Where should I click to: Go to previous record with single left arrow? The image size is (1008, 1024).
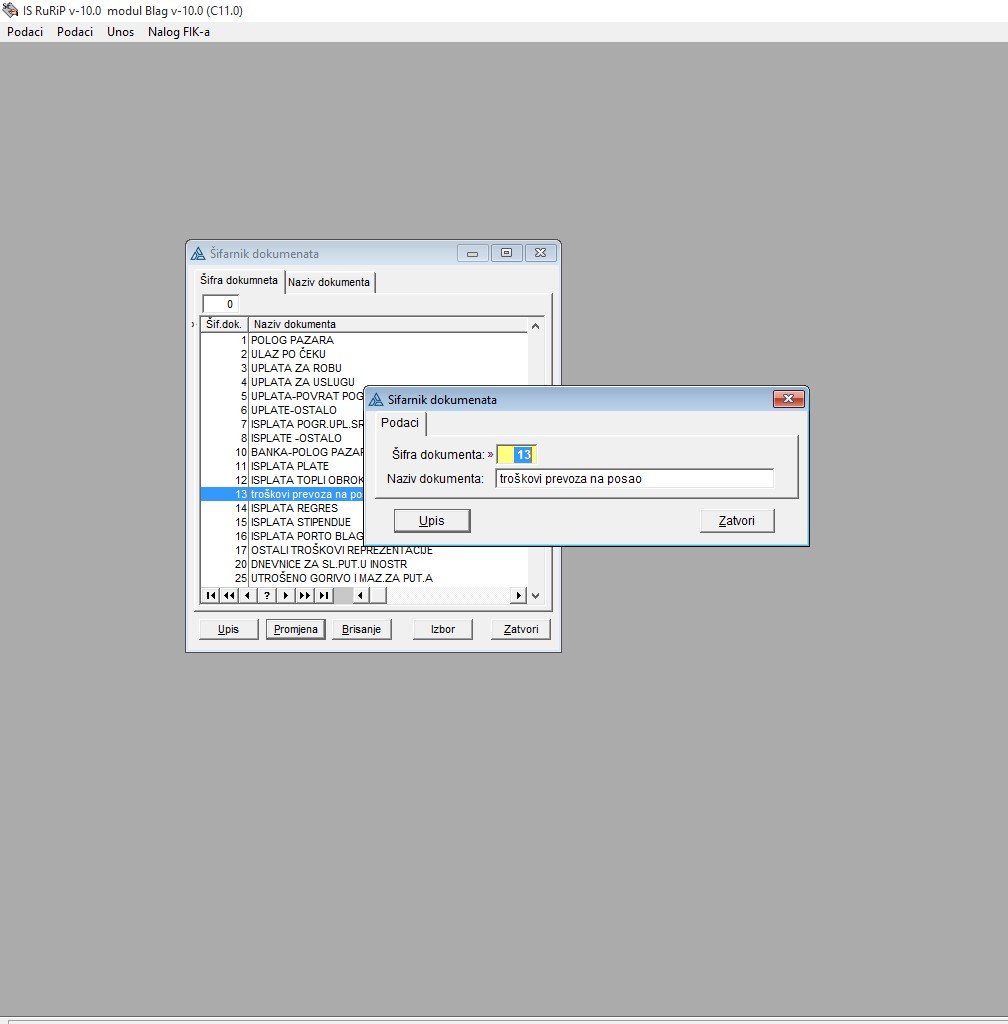248,596
